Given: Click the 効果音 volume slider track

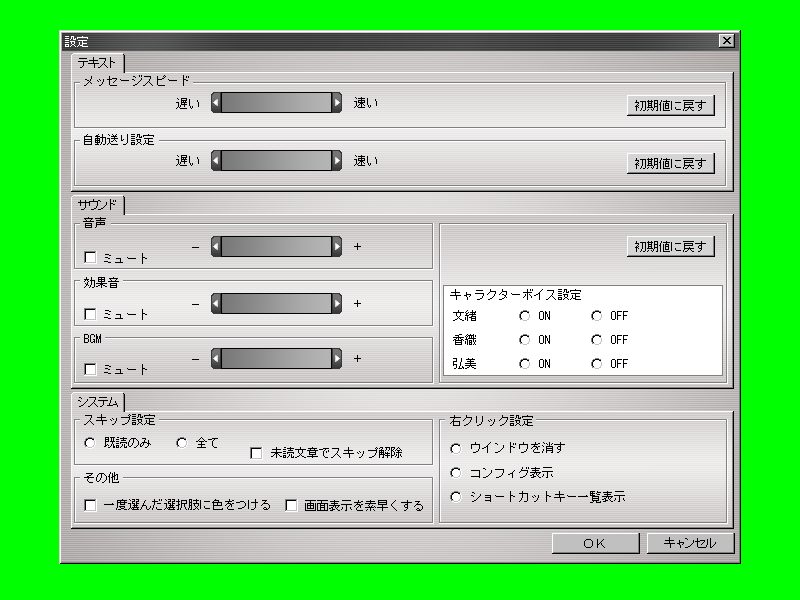Looking at the screenshot, I should coord(276,303).
